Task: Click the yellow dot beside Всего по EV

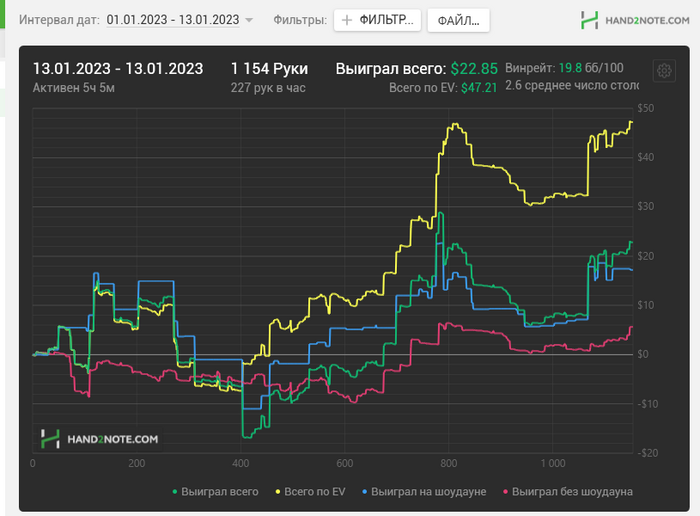Action: [278, 492]
